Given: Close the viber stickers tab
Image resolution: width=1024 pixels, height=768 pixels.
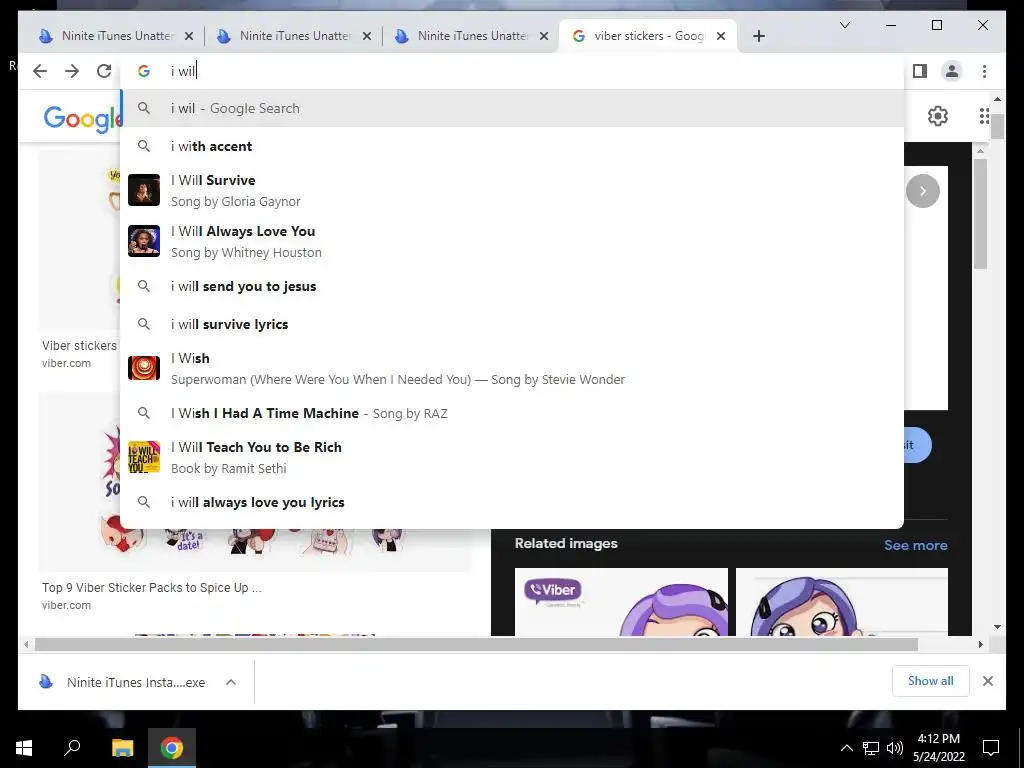Looking at the screenshot, I should [721, 36].
